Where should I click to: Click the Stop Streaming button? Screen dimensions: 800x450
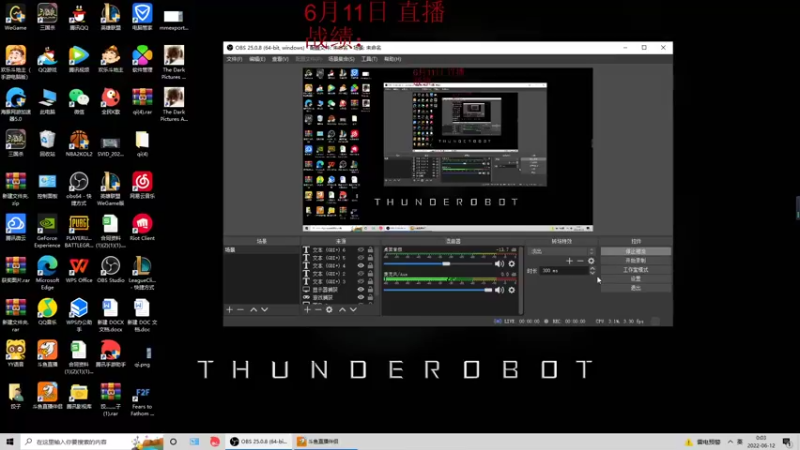pyautogui.click(x=636, y=252)
